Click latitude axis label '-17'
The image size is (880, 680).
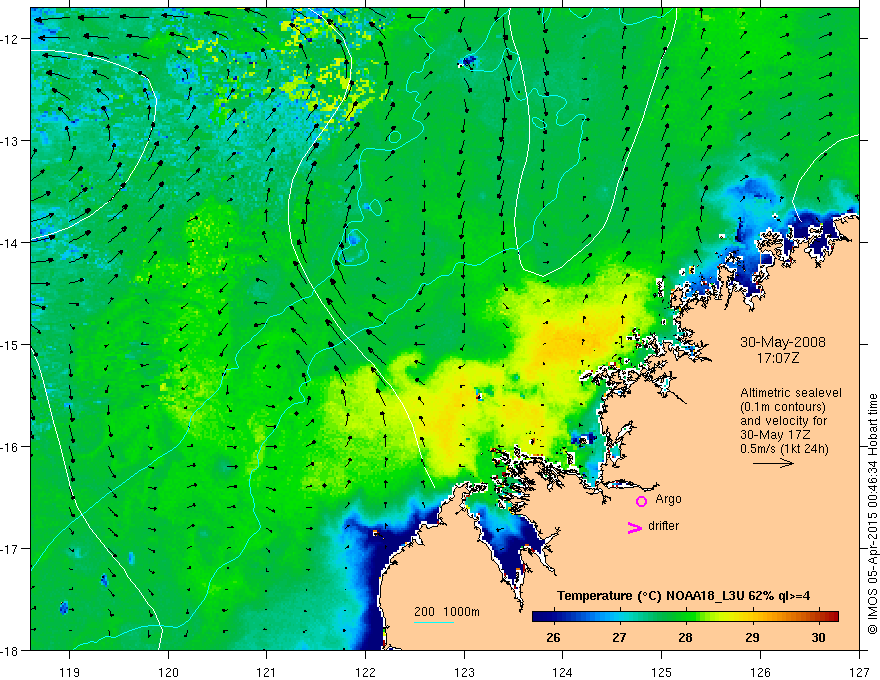pos(11,549)
